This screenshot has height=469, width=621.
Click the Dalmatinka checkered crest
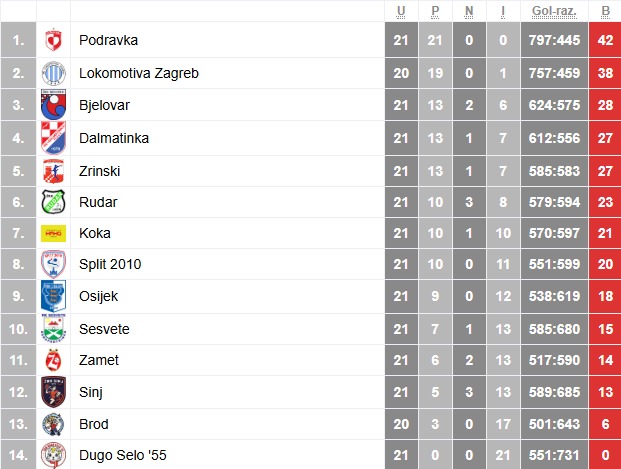click(x=53, y=137)
